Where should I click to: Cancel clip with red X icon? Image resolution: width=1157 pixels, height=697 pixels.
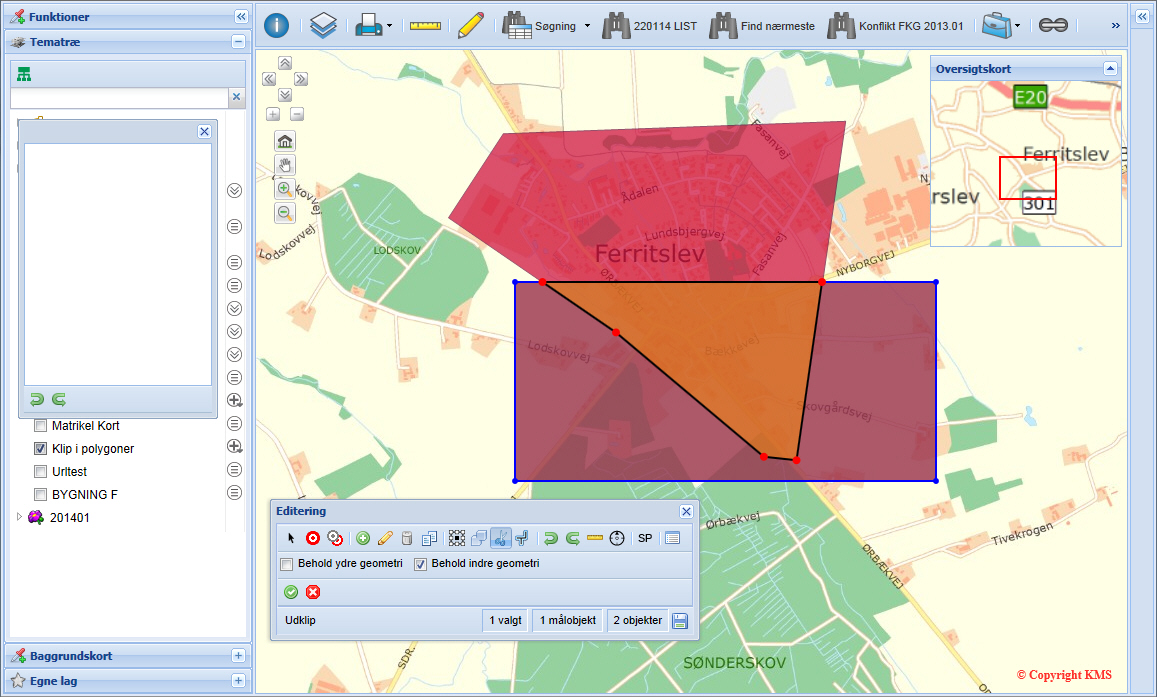click(313, 592)
